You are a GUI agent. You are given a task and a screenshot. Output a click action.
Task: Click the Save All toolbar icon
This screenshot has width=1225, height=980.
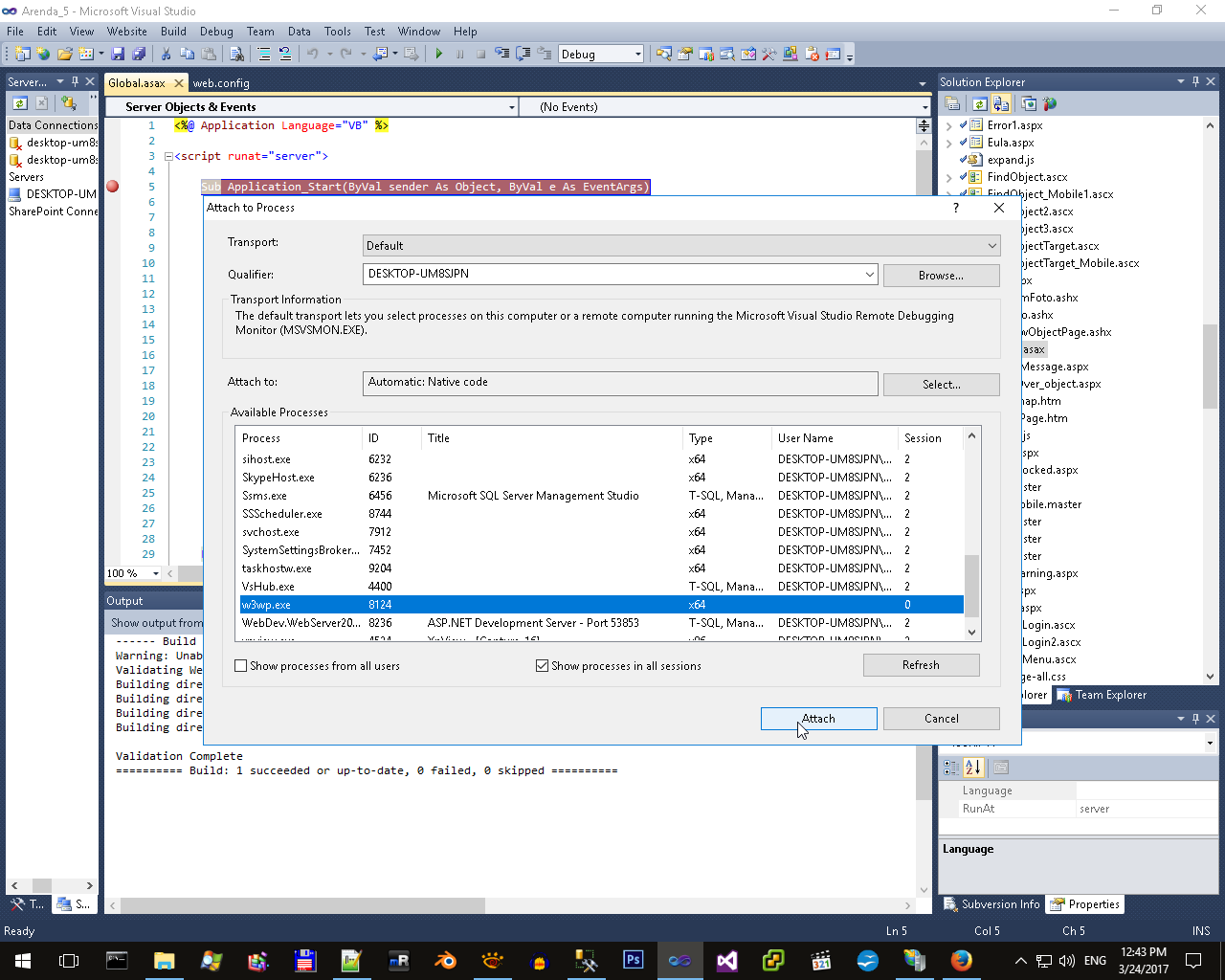(x=139, y=55)
